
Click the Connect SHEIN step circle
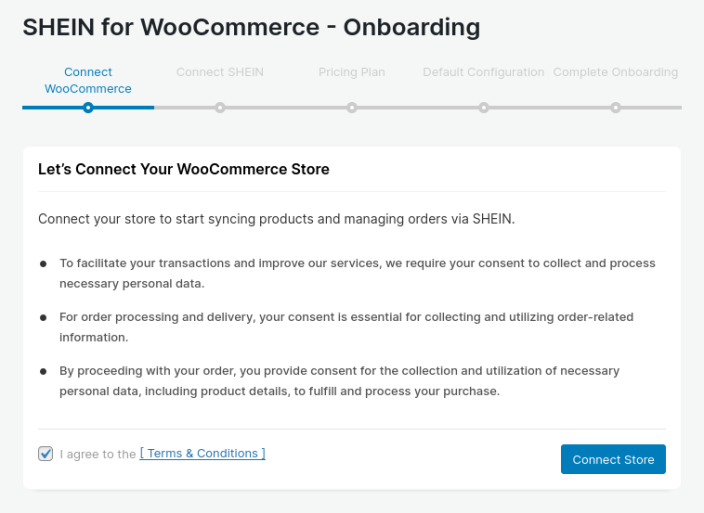coord(220,108)
